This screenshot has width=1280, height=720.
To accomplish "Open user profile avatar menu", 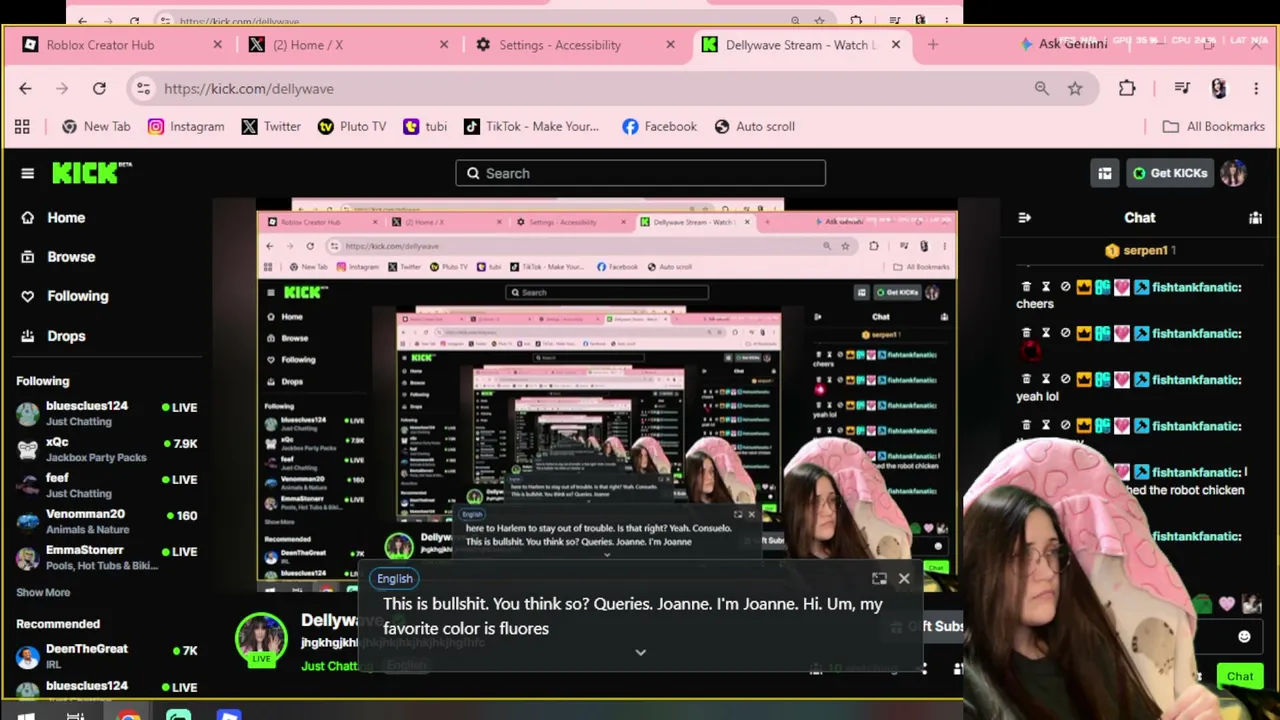I will (x=1233, y=173).
